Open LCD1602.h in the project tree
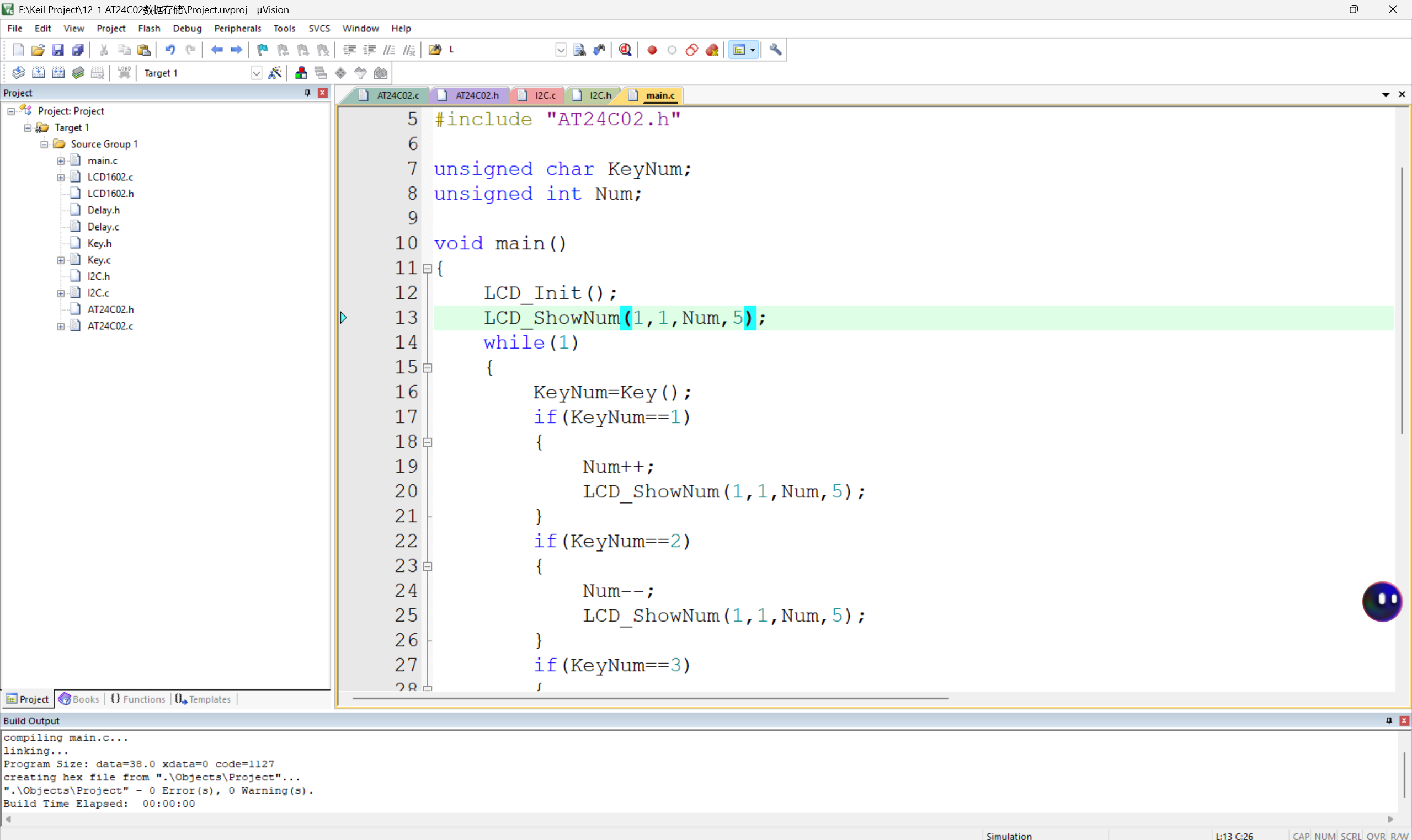The height and width of the screenshot is (840, 1412). coord(110,194)
